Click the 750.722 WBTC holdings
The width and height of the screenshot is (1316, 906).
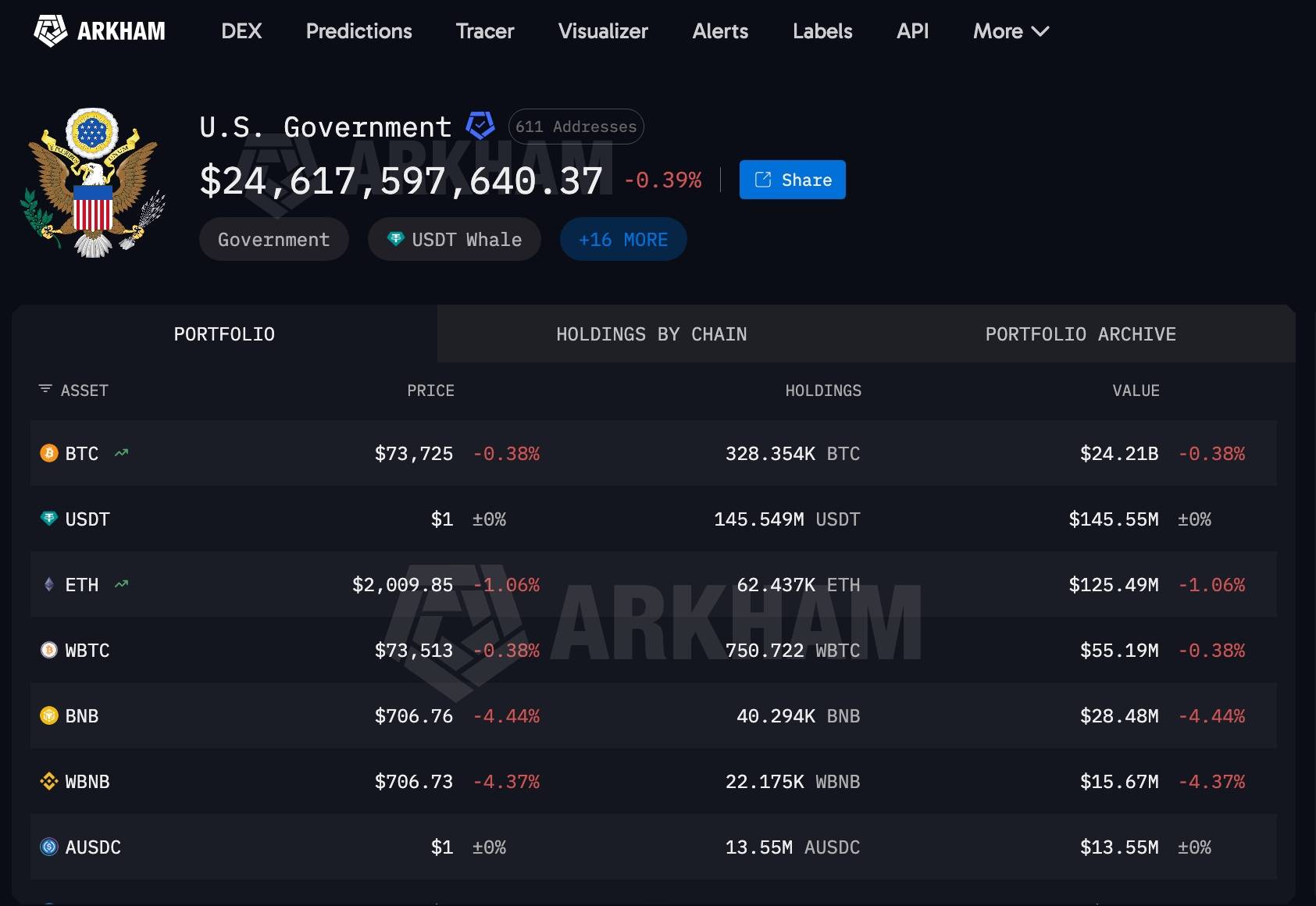click(793, 651)
